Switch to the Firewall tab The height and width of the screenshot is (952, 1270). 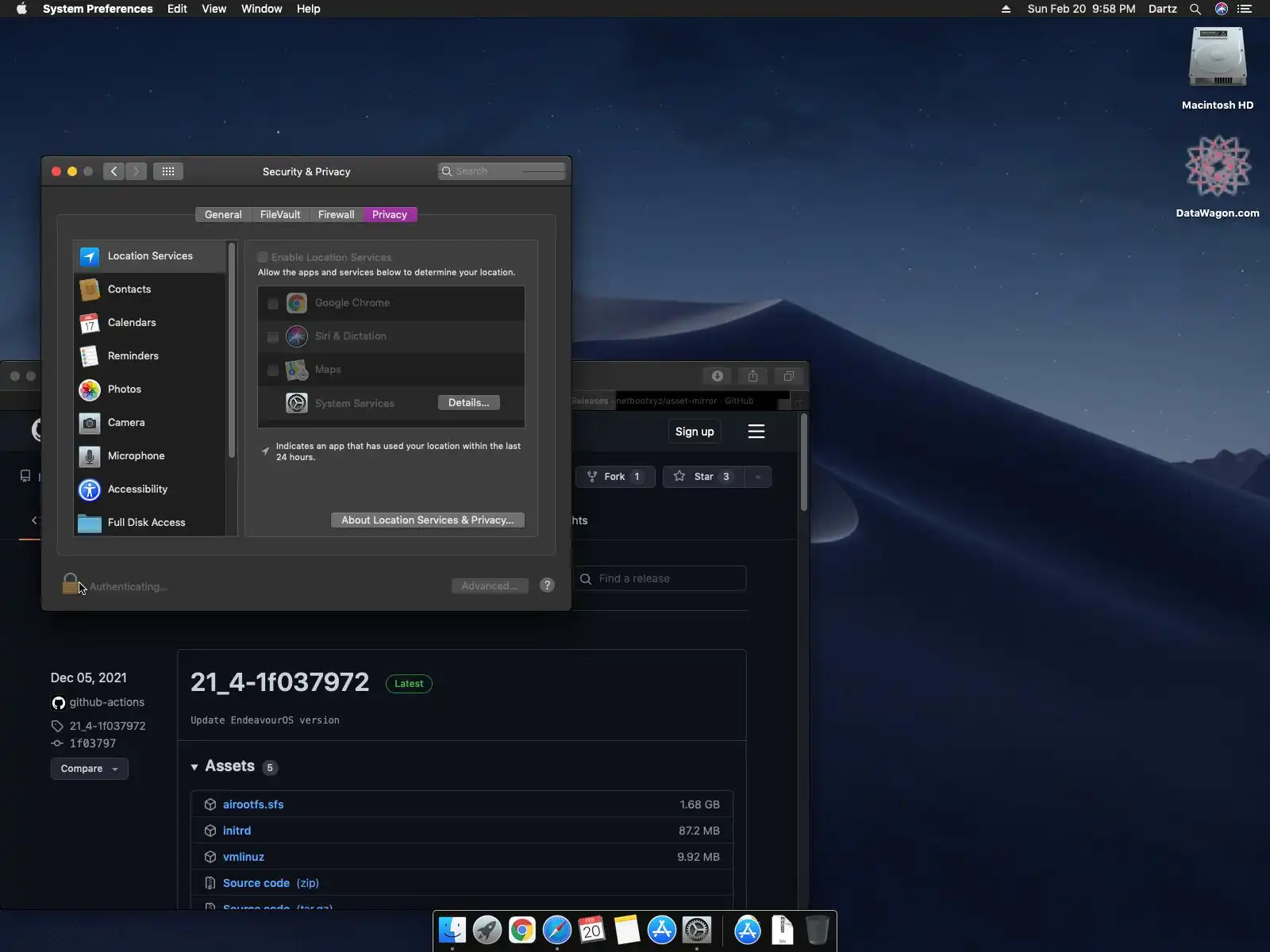point(337,215)
